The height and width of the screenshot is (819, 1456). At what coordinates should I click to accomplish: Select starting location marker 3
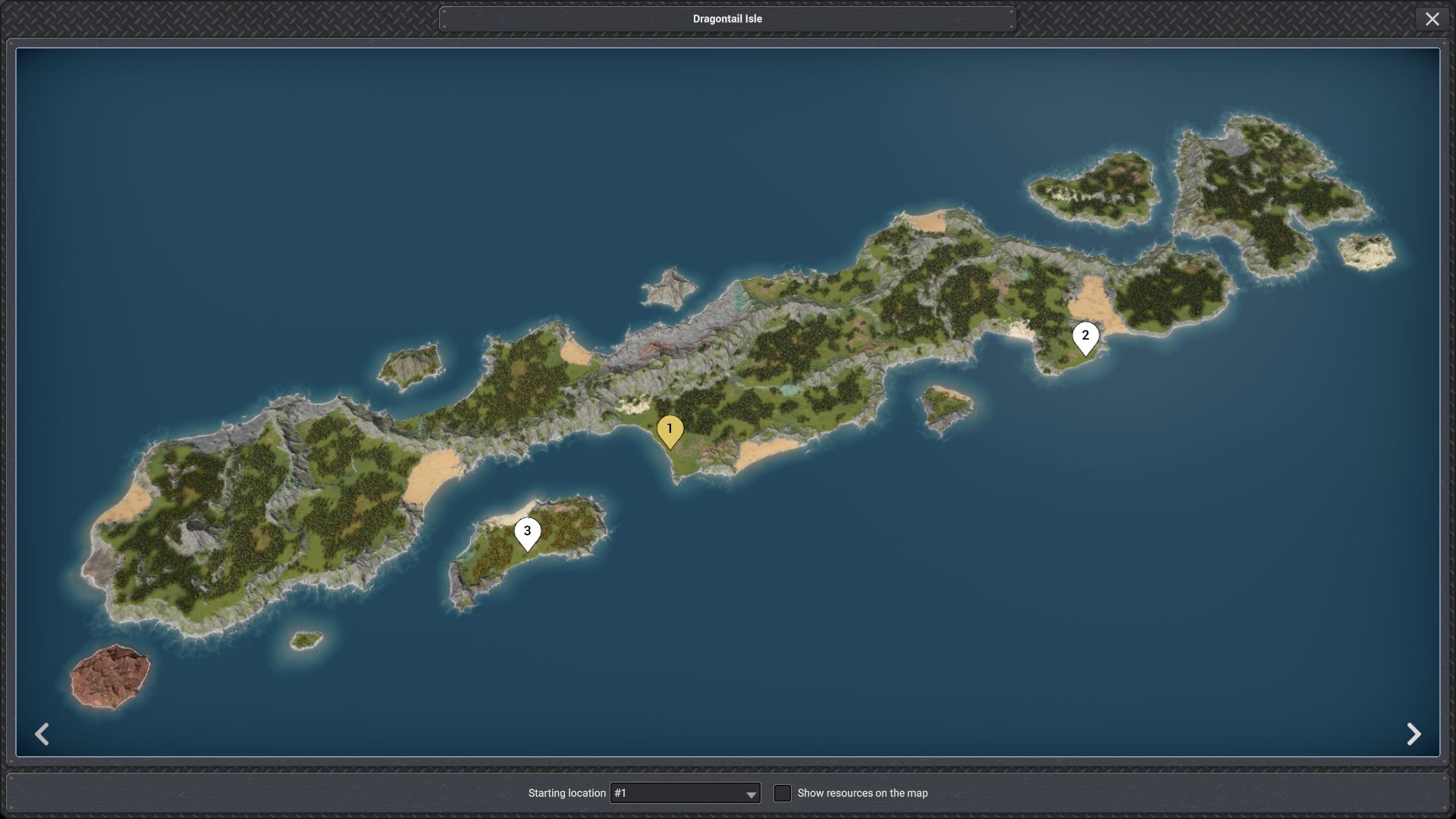[x=527, y=533]
